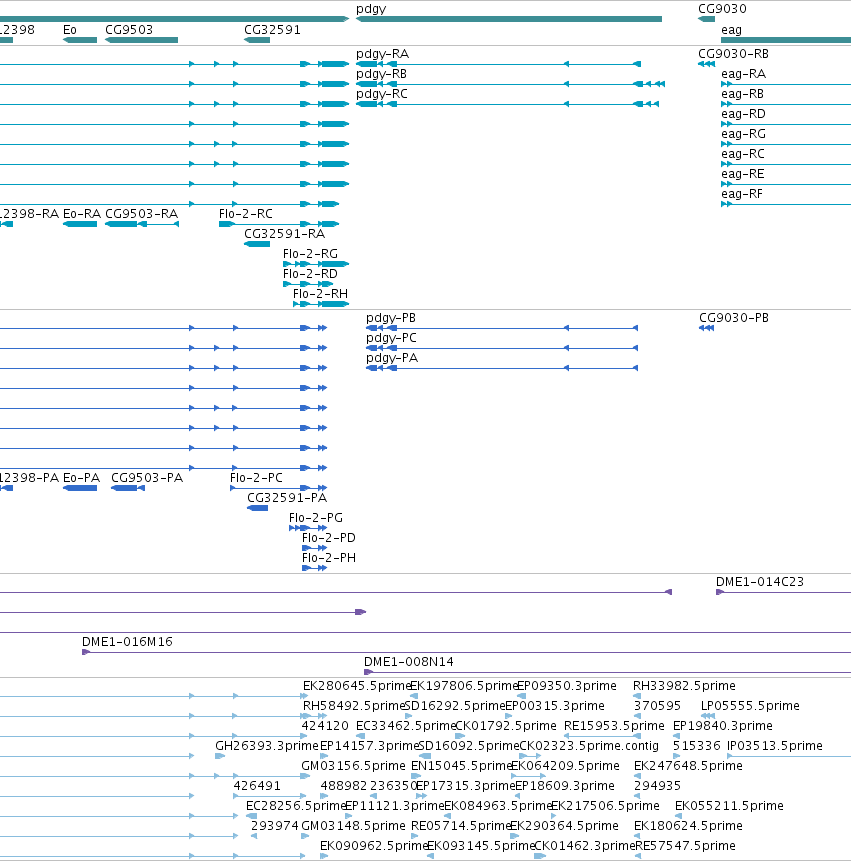Viewport: 851px width, 861px height.
Task: Select the EK197806.5prime EST label
Action: tap(464, 686)
